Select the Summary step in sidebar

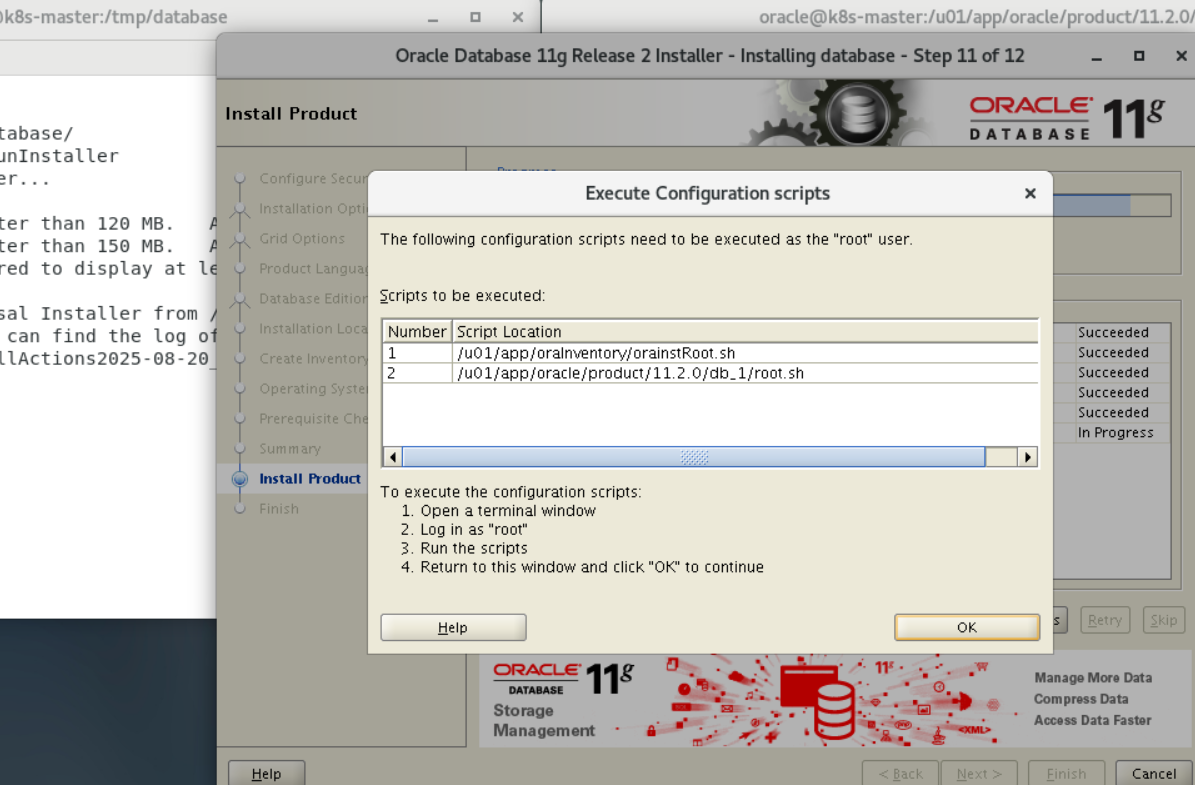290,449
